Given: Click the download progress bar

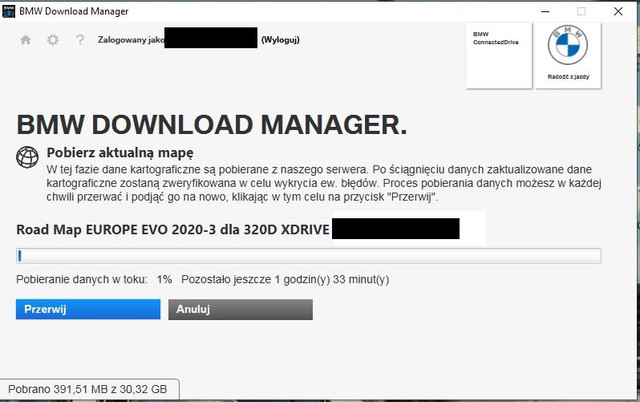Looking at the screenshot, I should 309,256.
